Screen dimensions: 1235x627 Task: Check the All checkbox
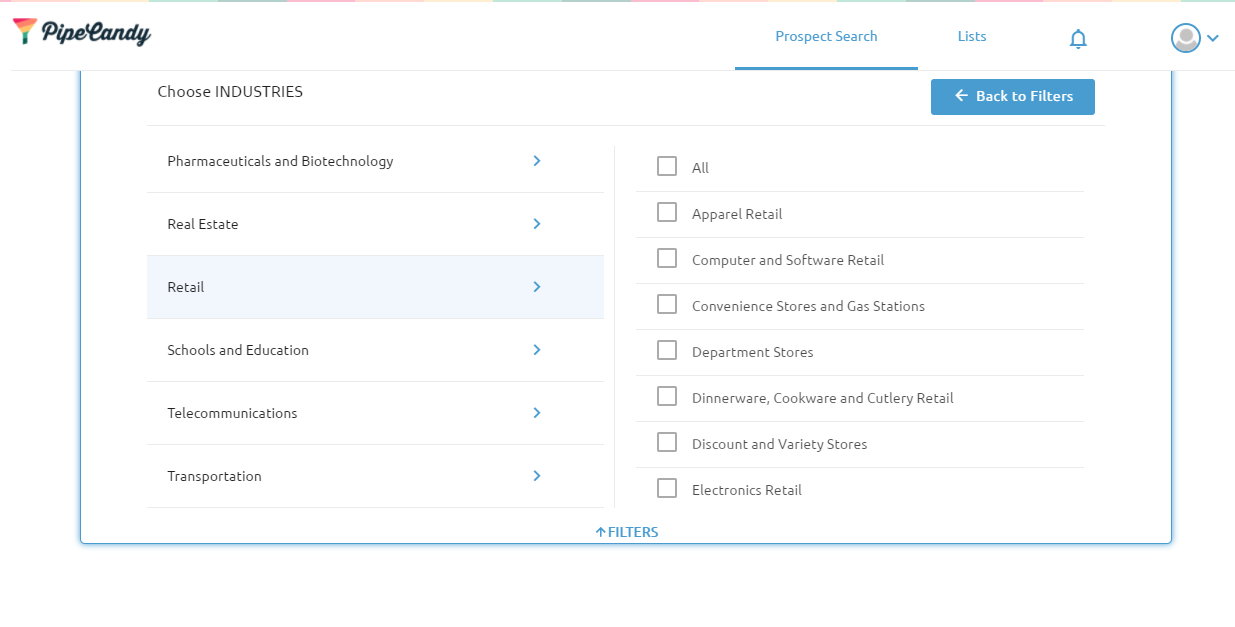pos(667,167)
